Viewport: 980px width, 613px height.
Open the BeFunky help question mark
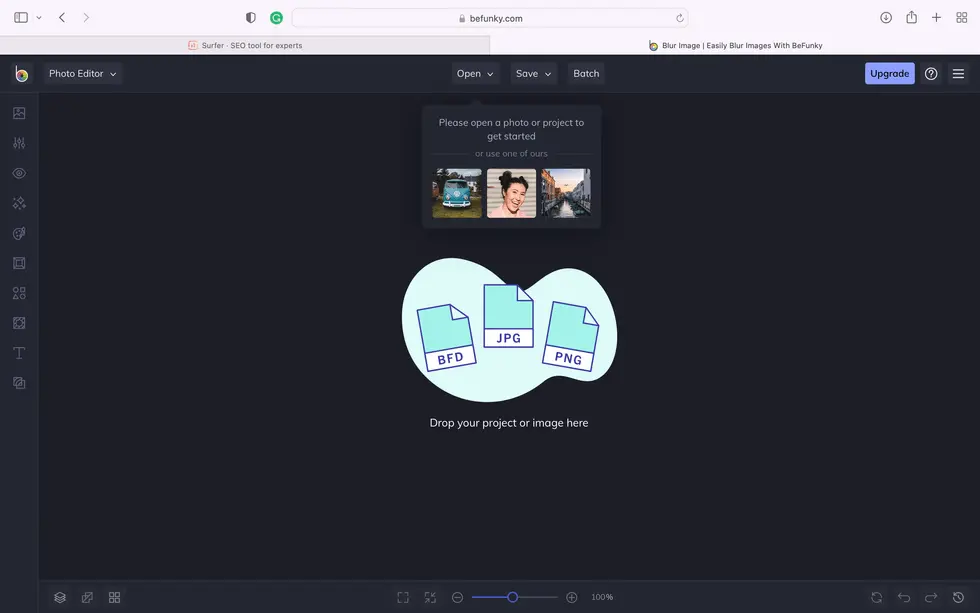pos(931,73)
